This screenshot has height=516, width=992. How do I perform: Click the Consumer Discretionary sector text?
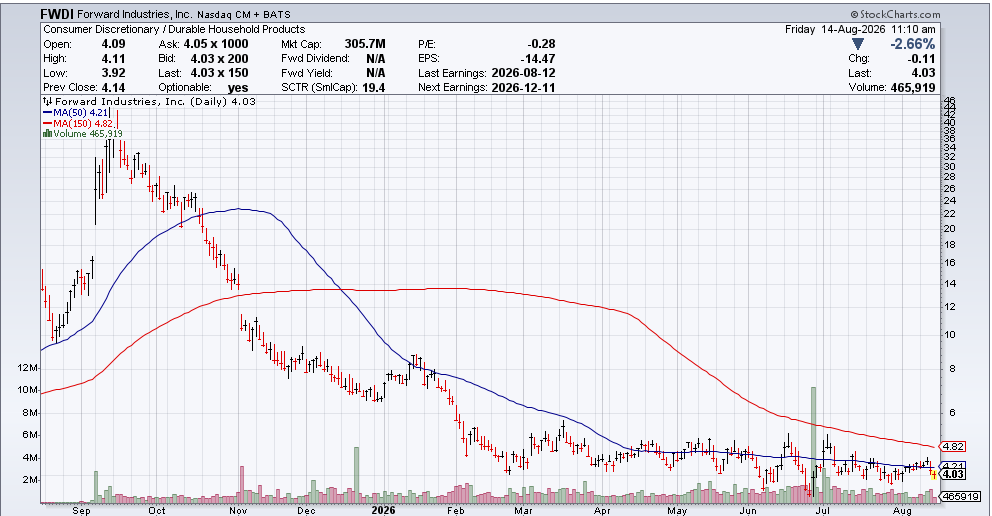(x=101, y=29)
